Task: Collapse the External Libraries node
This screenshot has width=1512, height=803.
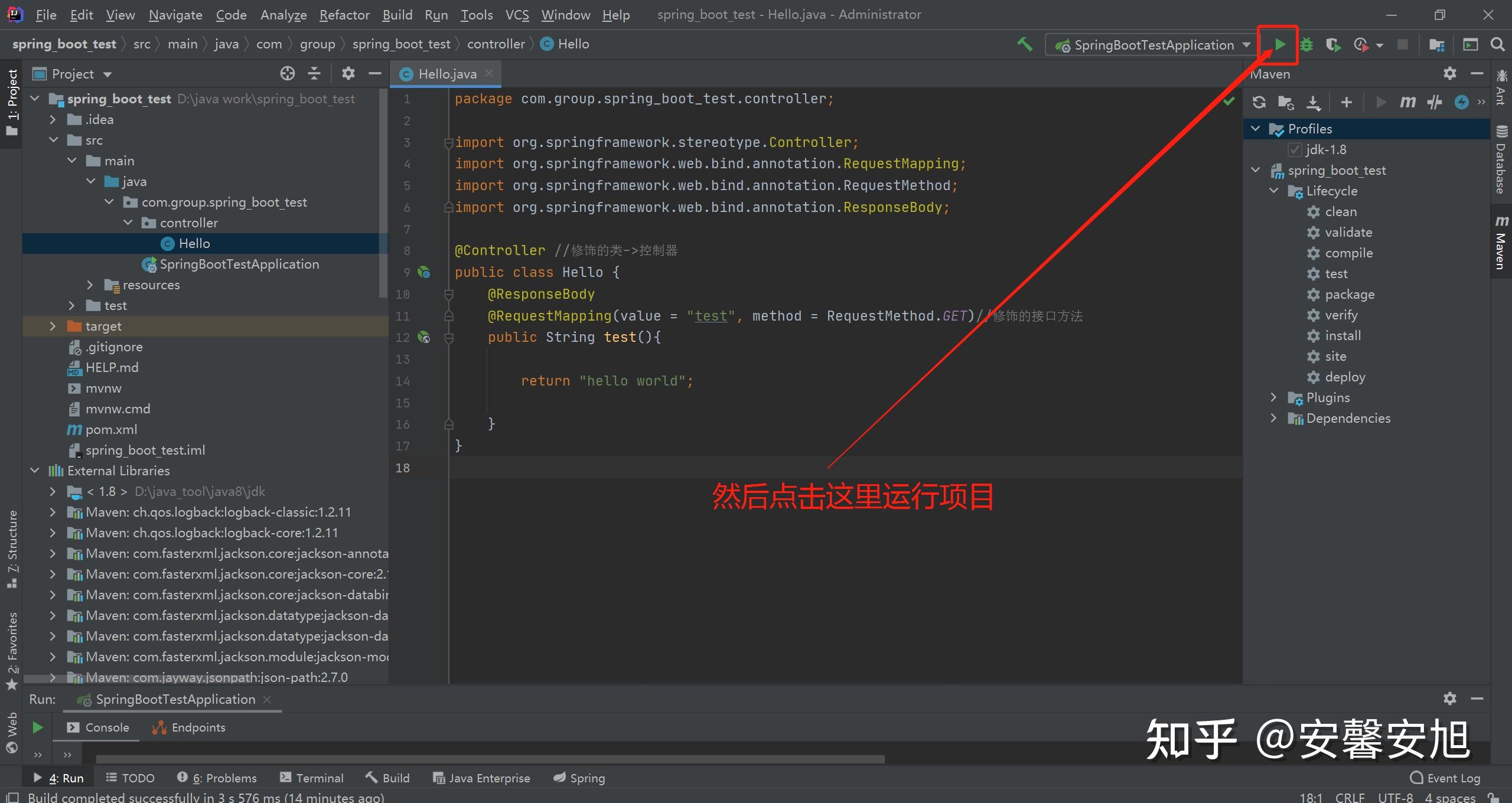Action: (x=35, y=471)
